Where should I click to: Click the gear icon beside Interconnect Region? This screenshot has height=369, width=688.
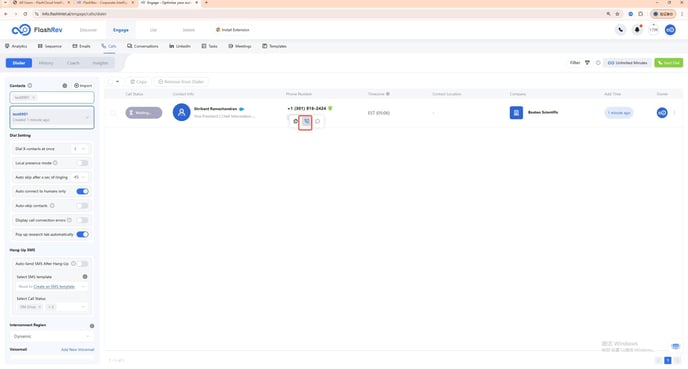coord(92,326)
